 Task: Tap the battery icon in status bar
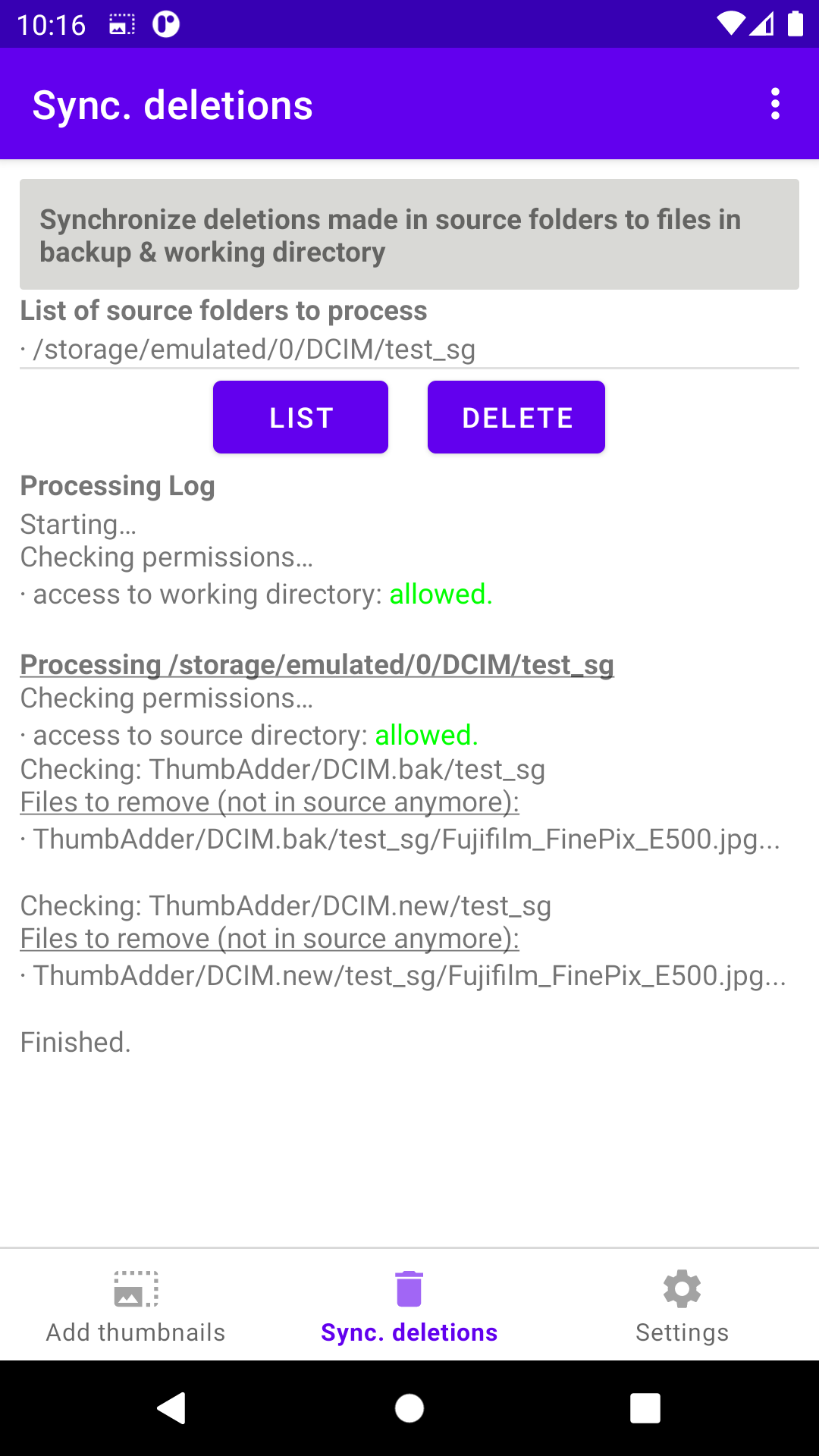coord(795,24)
